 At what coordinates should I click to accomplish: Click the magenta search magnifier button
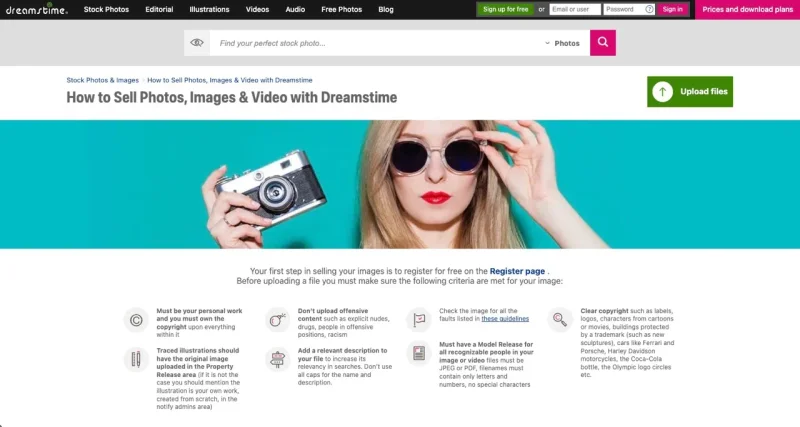603,43
